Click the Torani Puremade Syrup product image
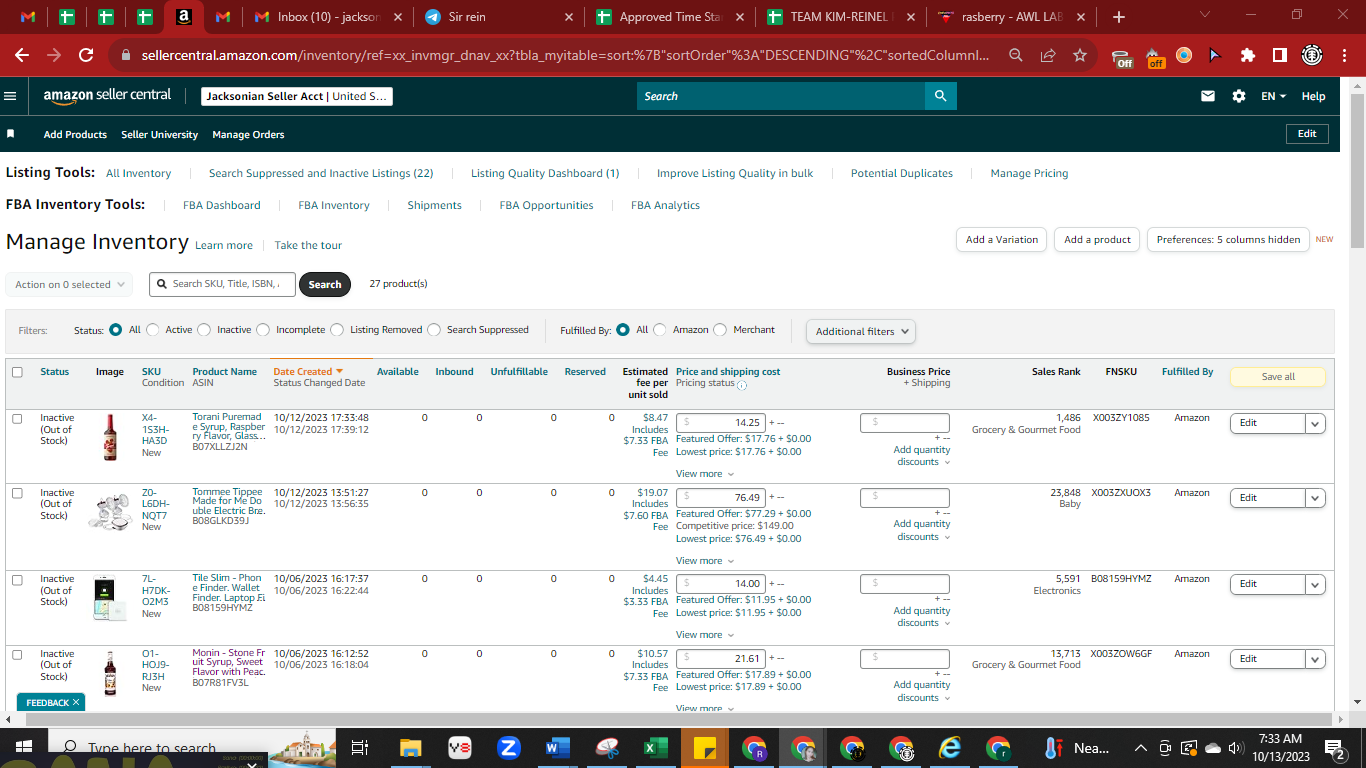This screenshot has width=1366, height=768. (110, 438)
